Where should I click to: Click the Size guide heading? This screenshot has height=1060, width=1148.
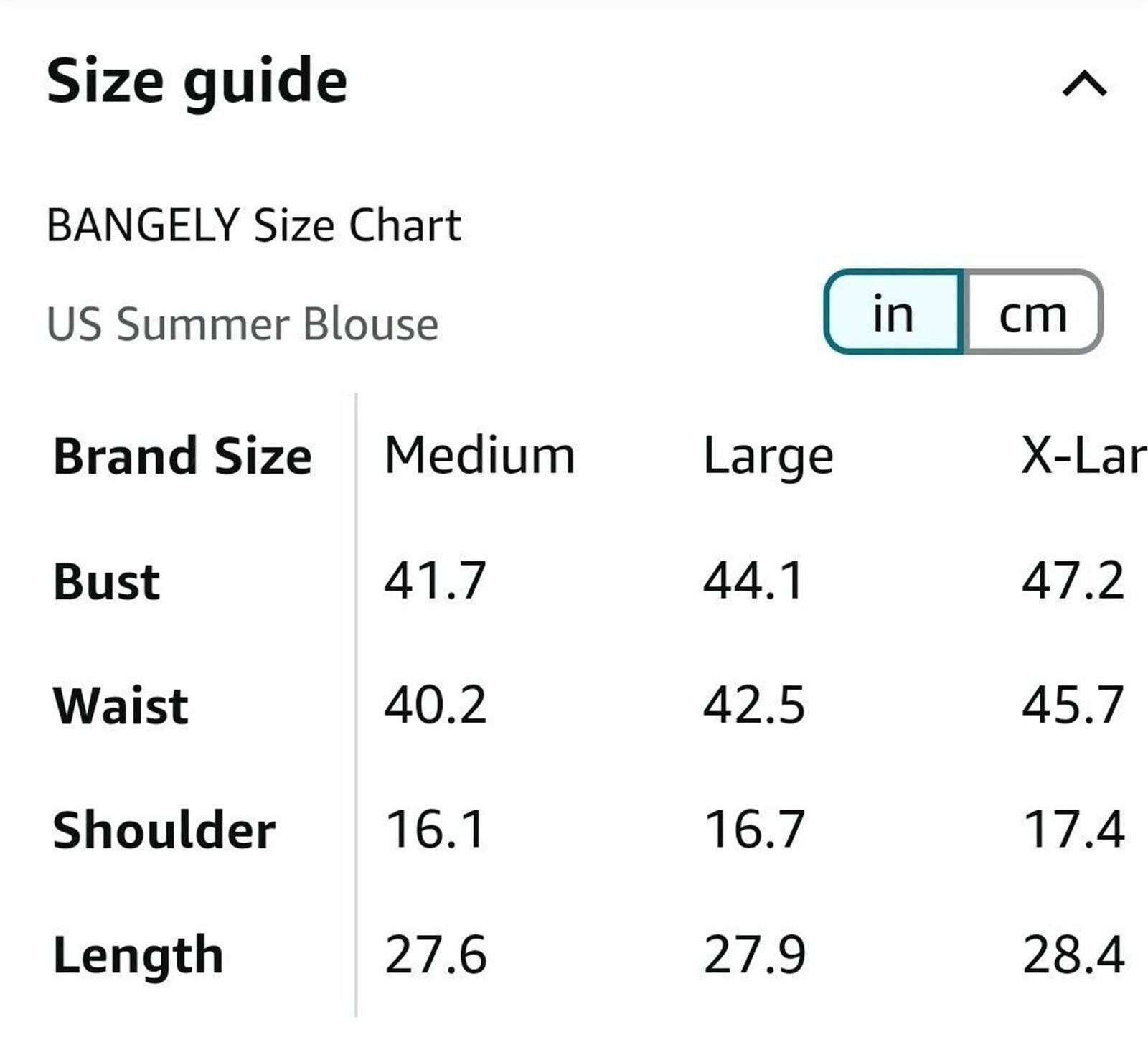(x=197, y=83)
